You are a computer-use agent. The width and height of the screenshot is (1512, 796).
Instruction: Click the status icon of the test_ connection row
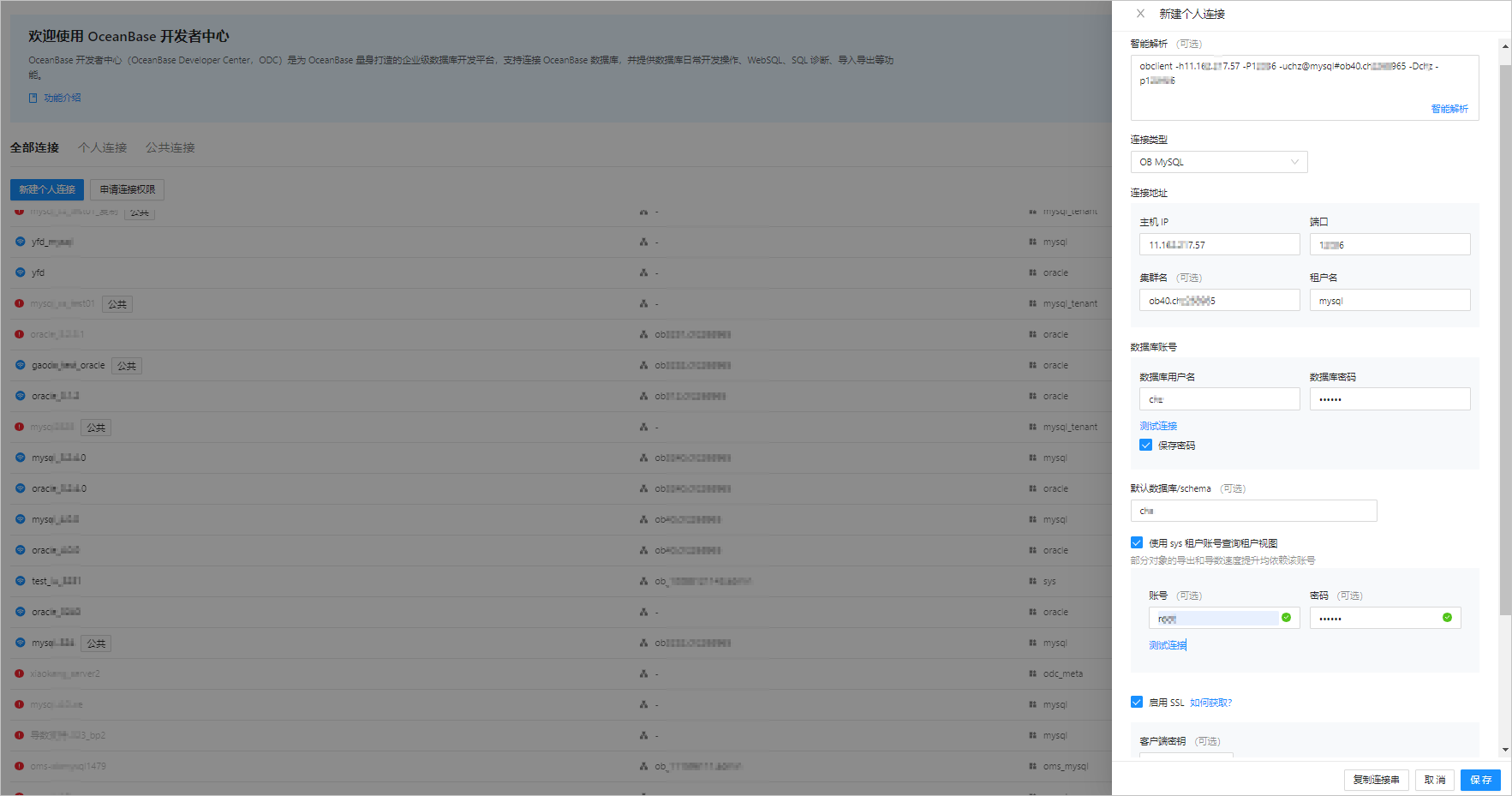pyautogui.click(x=20, y=581)
